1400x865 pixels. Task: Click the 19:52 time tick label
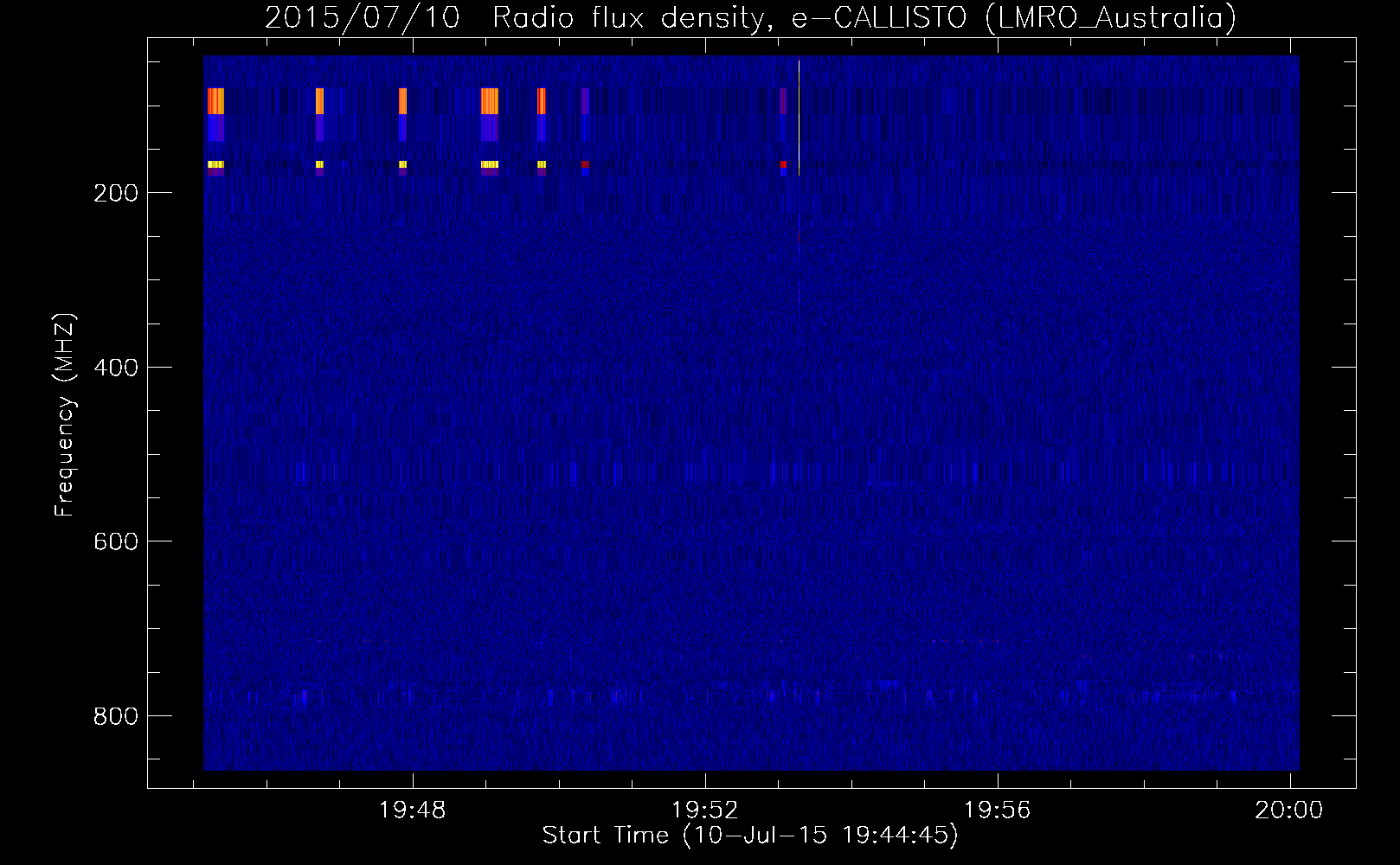point(705,810)
